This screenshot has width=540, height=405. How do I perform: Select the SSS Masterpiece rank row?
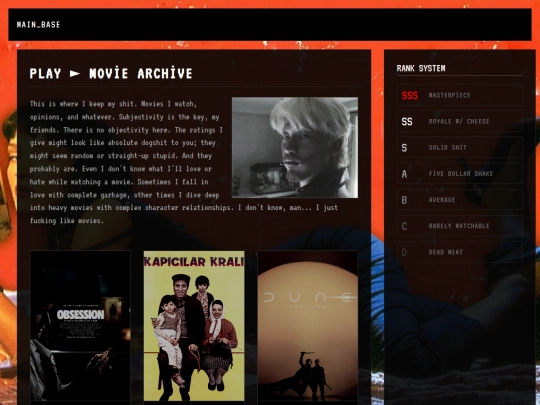(460, 95)
